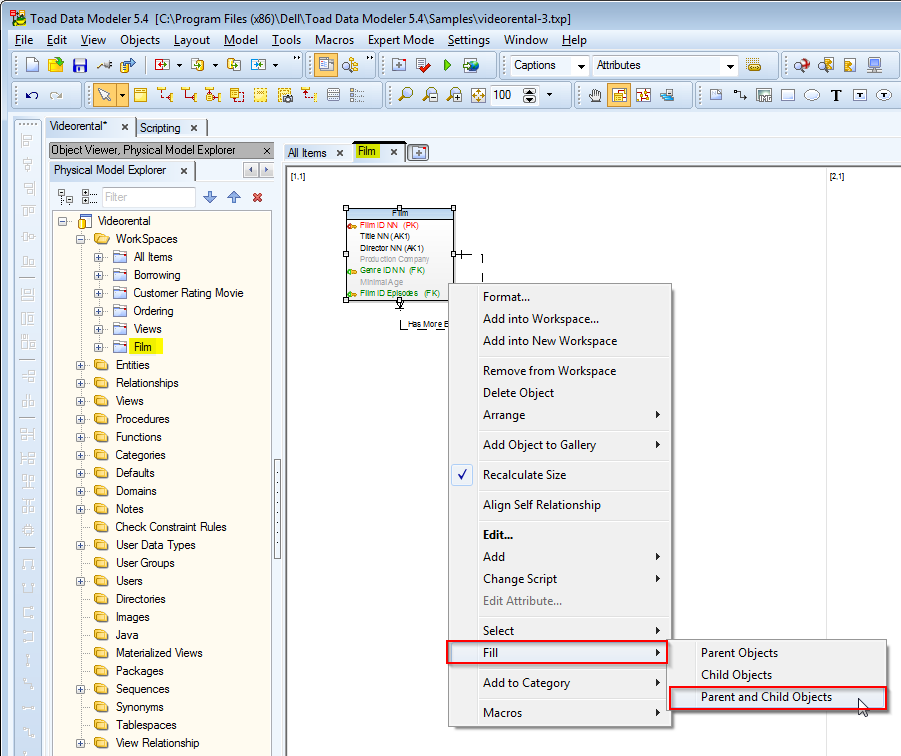Click the green Run arrow icon

pos(447,65)
